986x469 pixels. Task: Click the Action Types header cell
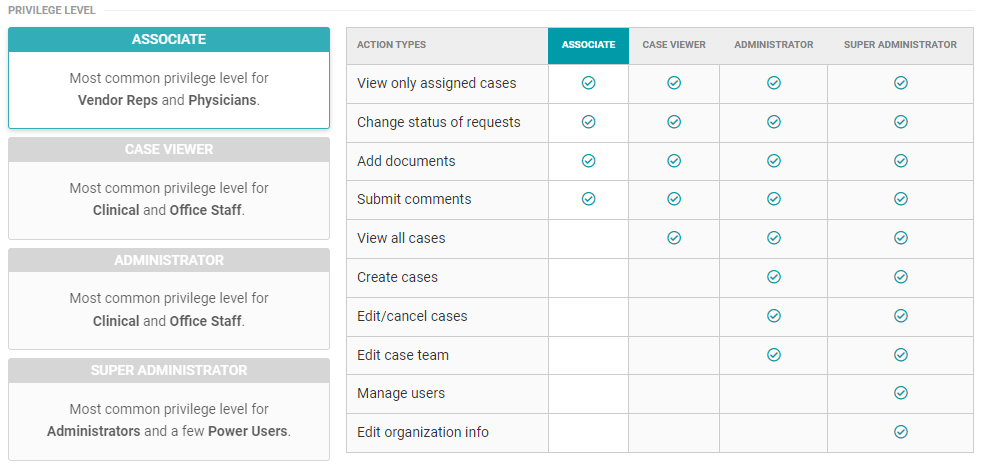392,45
